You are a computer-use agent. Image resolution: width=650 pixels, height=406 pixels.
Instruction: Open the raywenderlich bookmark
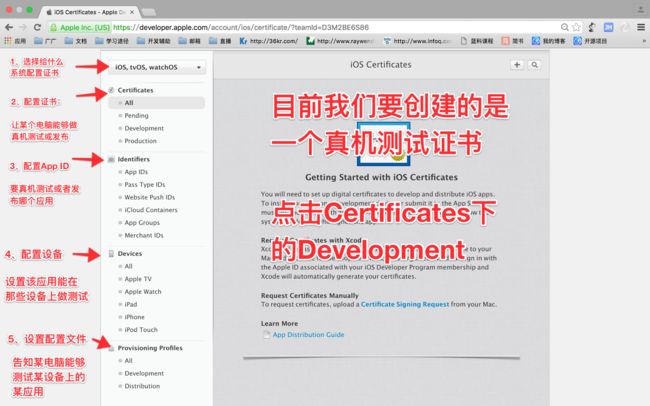tap(340, 41)
